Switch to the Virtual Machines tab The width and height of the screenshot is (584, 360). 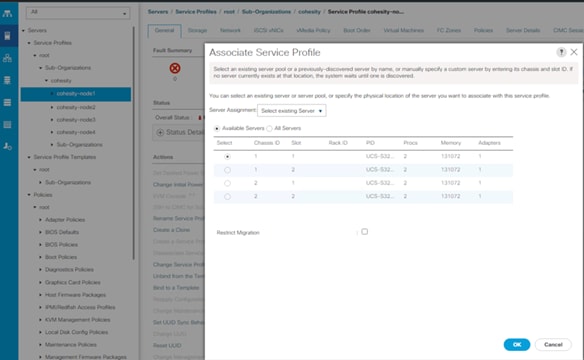(403, 31)
